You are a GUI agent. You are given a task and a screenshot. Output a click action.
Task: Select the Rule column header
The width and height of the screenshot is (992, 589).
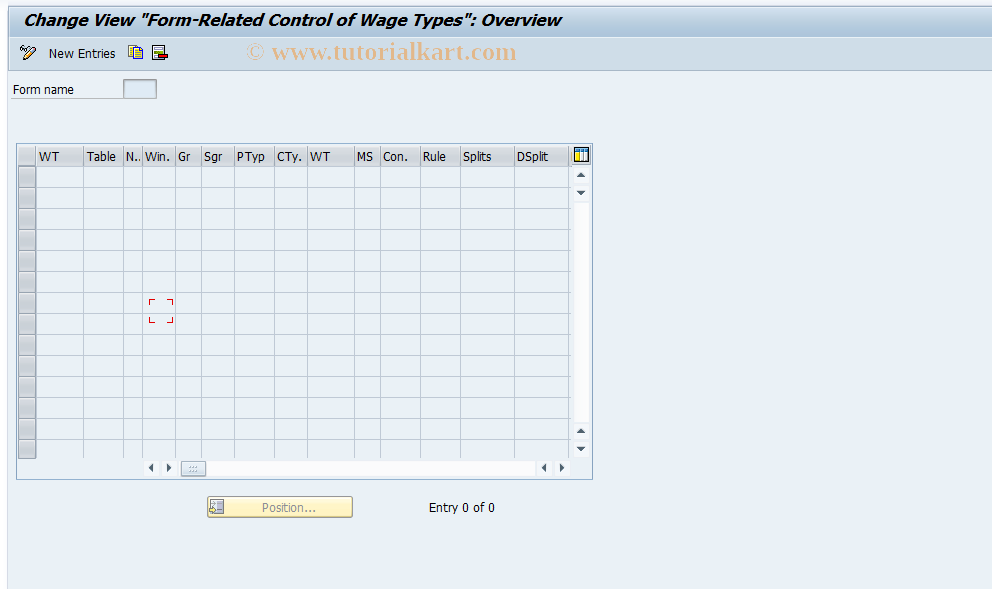(440, 156)
